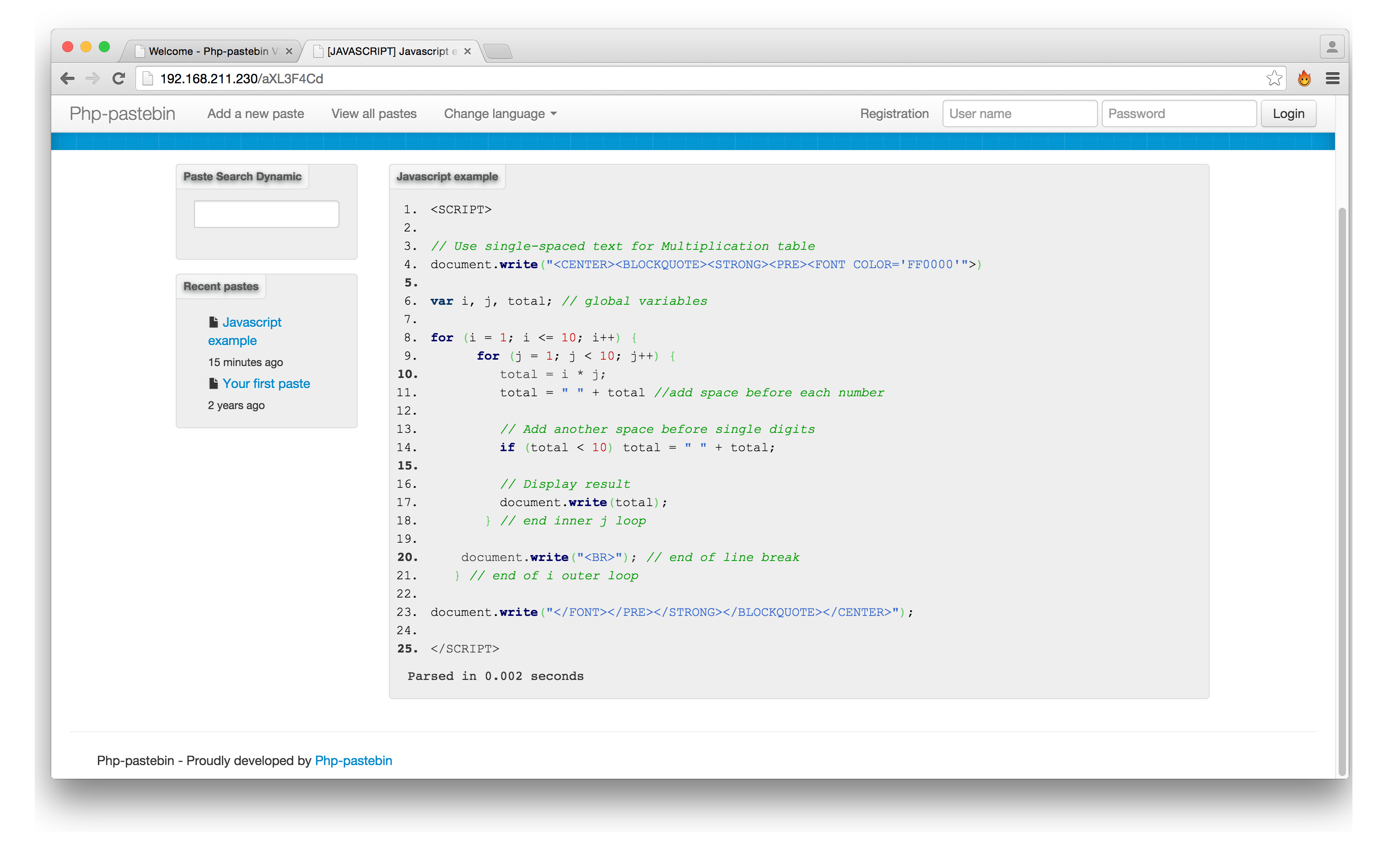The image size is (1400, 852).
Task: Click the <SCRIPT> code on line 1
Action: point(461,209)
